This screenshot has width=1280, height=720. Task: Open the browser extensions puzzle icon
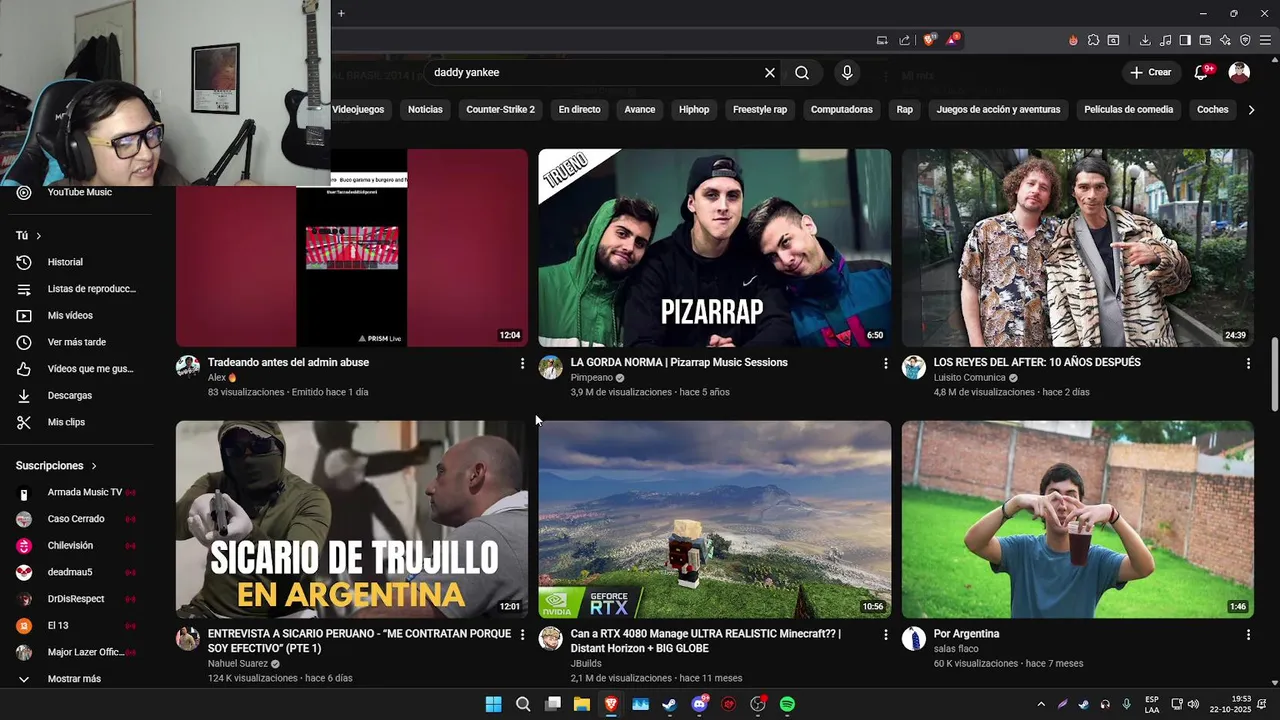tap(1093, 40)
